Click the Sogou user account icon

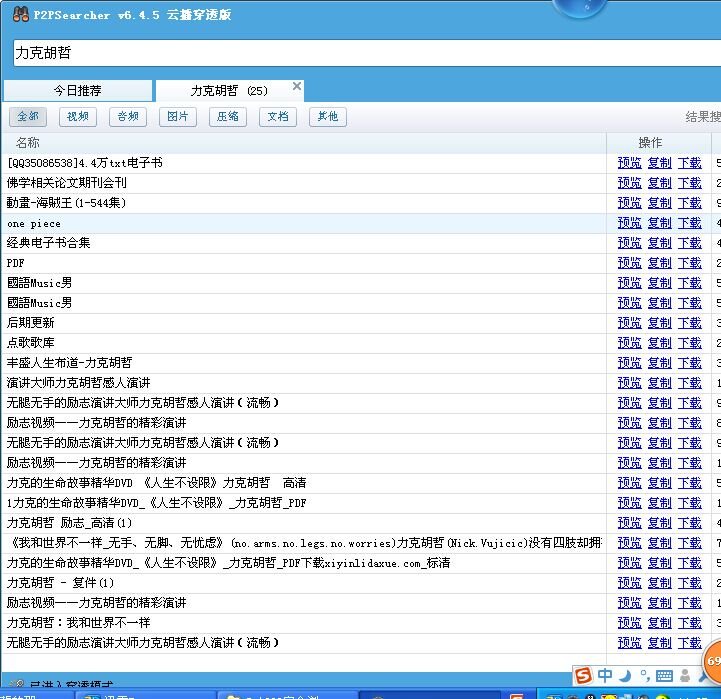coord(685,676)
